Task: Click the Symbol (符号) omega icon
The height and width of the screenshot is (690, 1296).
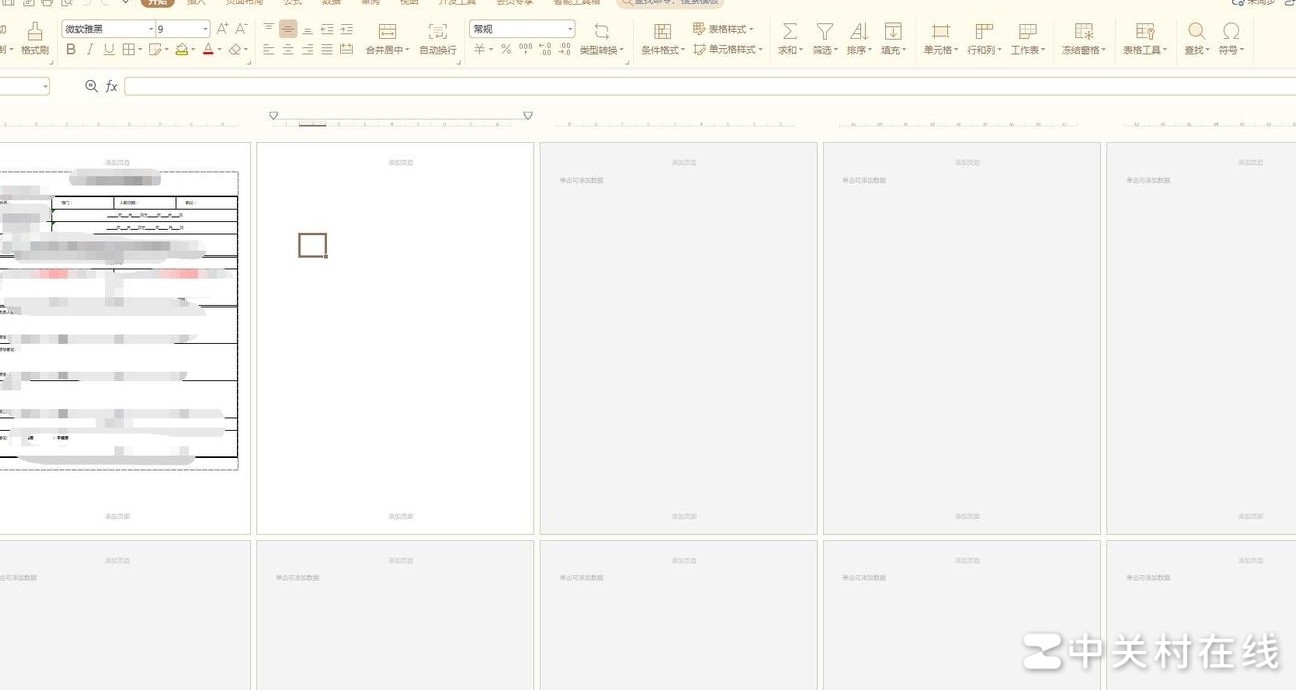Action: coord(1231,32)
